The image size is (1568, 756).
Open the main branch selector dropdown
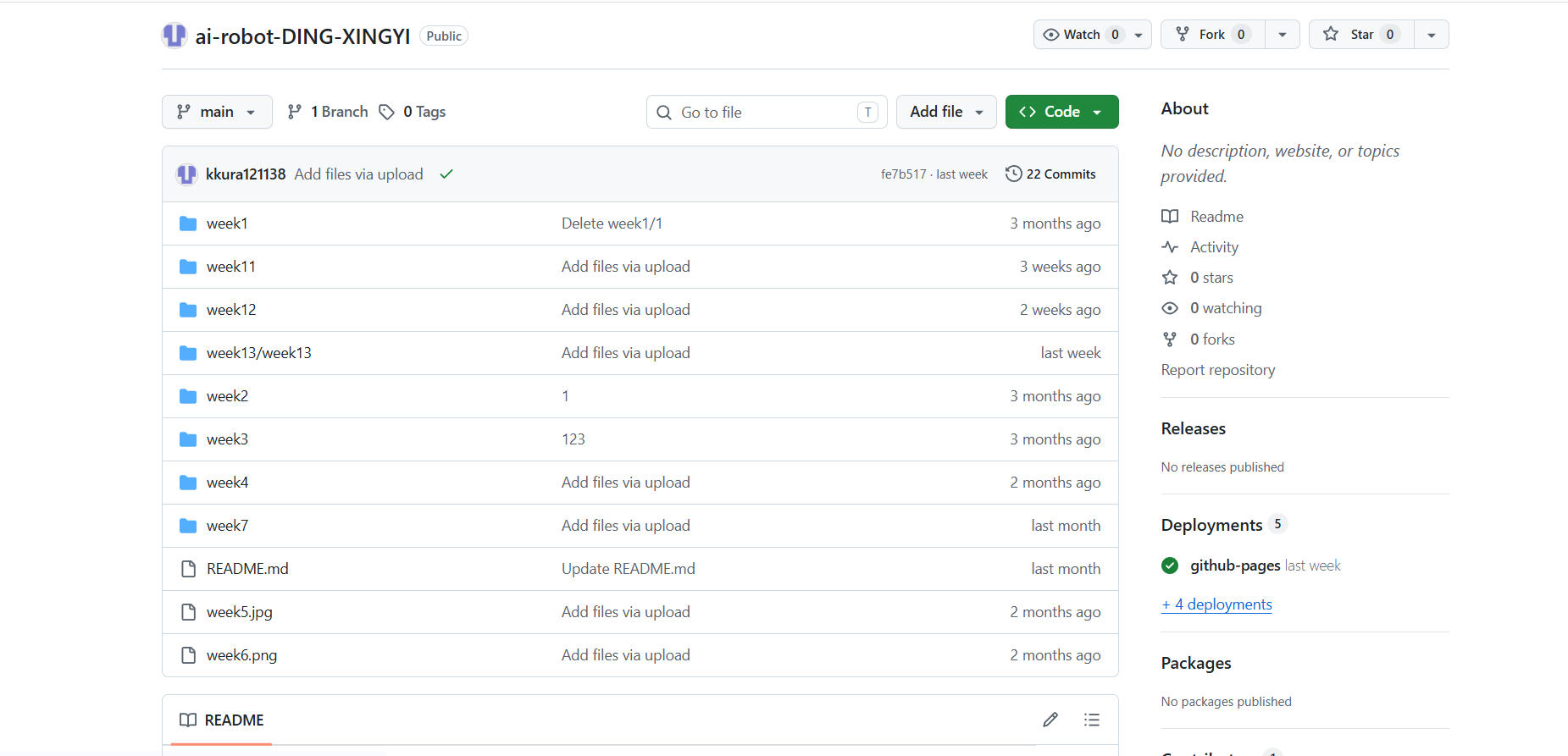click(217, 112)
